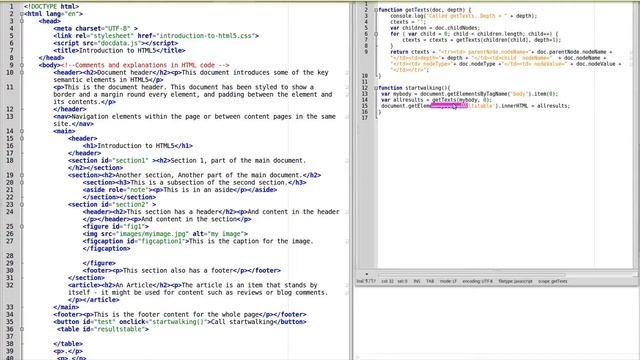Click the page footer line 34
Screen dimensions: 640x360
180,315
